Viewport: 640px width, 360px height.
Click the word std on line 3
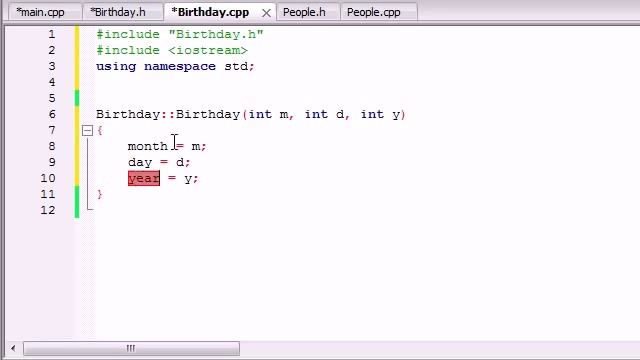(x=236, y=66)
